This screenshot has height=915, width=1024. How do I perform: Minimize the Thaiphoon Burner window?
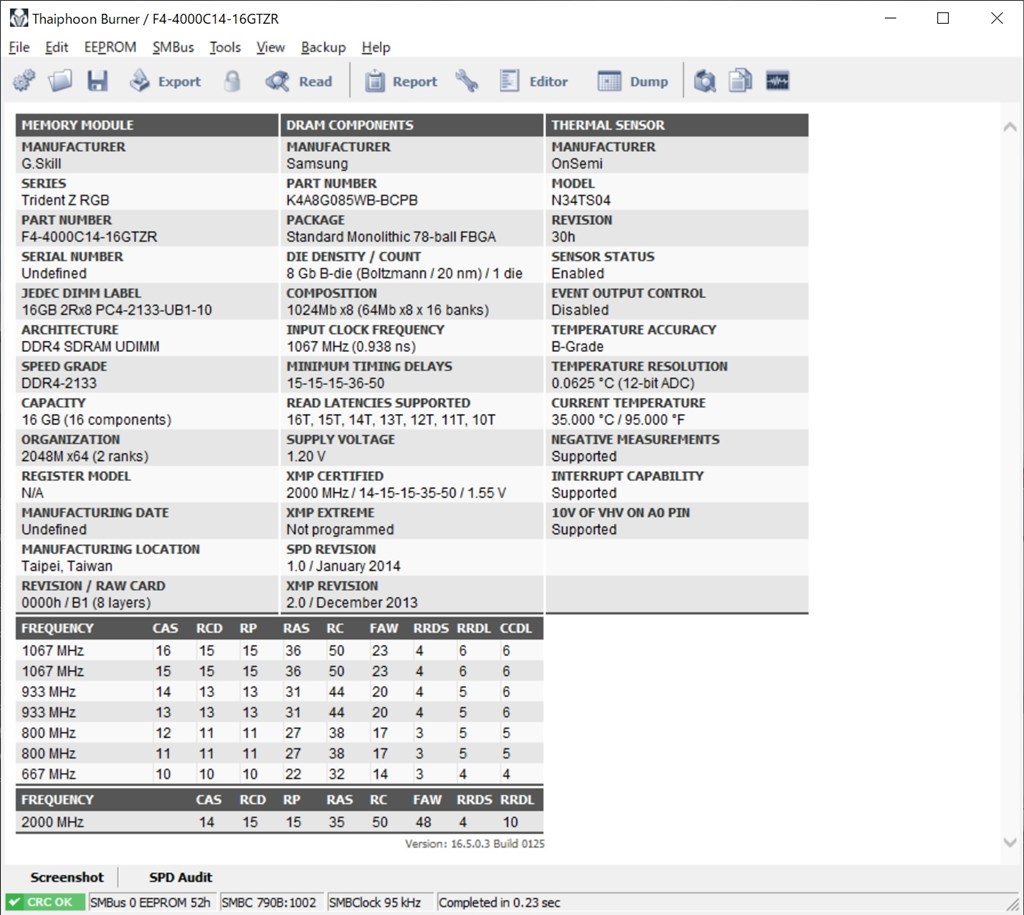890,18
